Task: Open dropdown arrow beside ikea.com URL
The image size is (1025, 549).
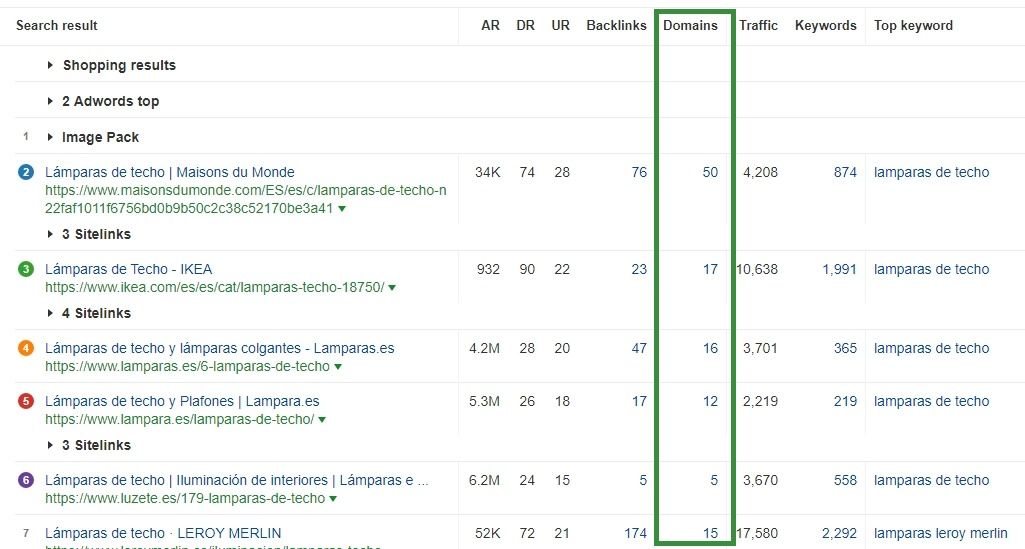Action: coord(392,288)
